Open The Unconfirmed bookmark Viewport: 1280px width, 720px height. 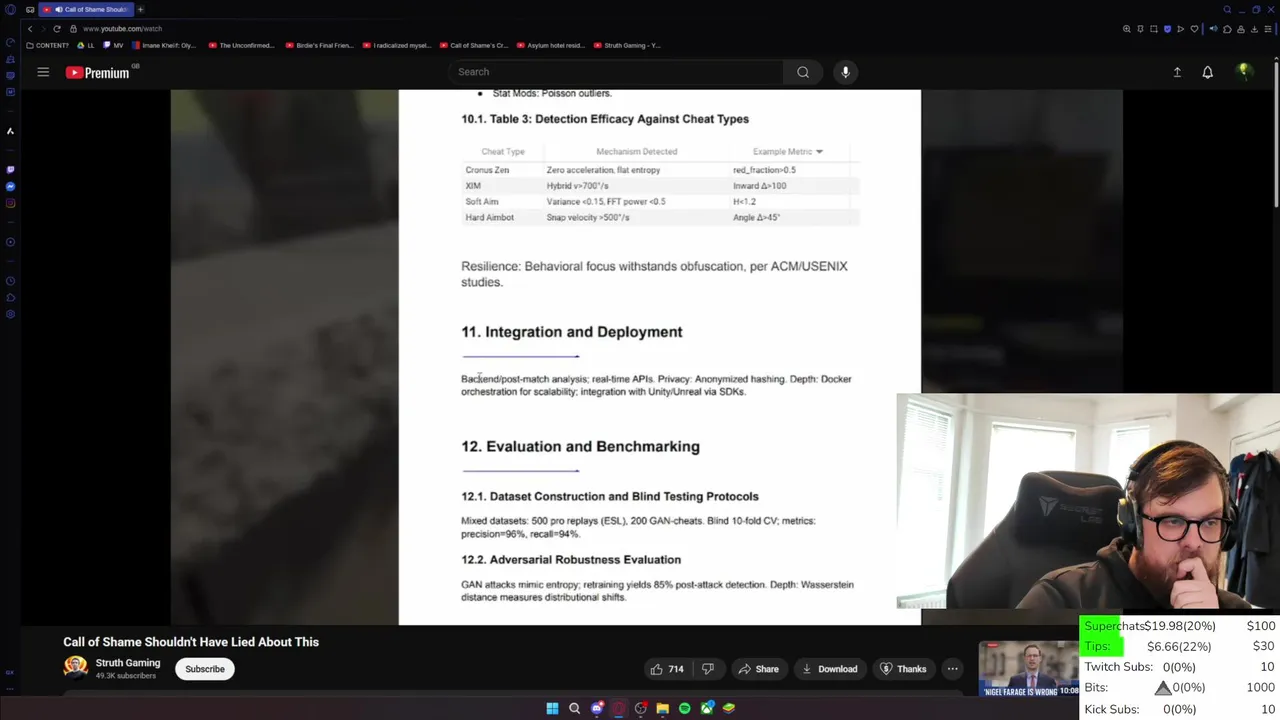pyautogui.click(x=241, y=45)
